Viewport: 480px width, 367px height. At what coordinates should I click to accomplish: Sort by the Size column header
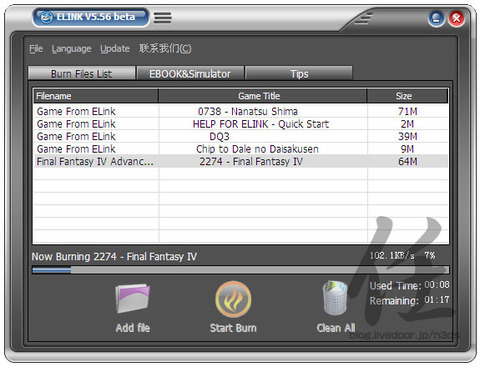(x=407, y=96)
